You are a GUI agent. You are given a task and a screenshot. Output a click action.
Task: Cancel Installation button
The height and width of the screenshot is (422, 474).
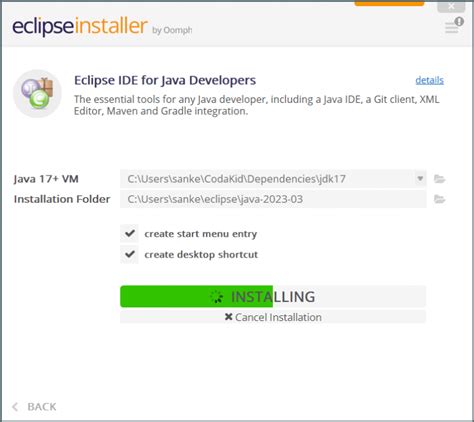click(273, 317)
